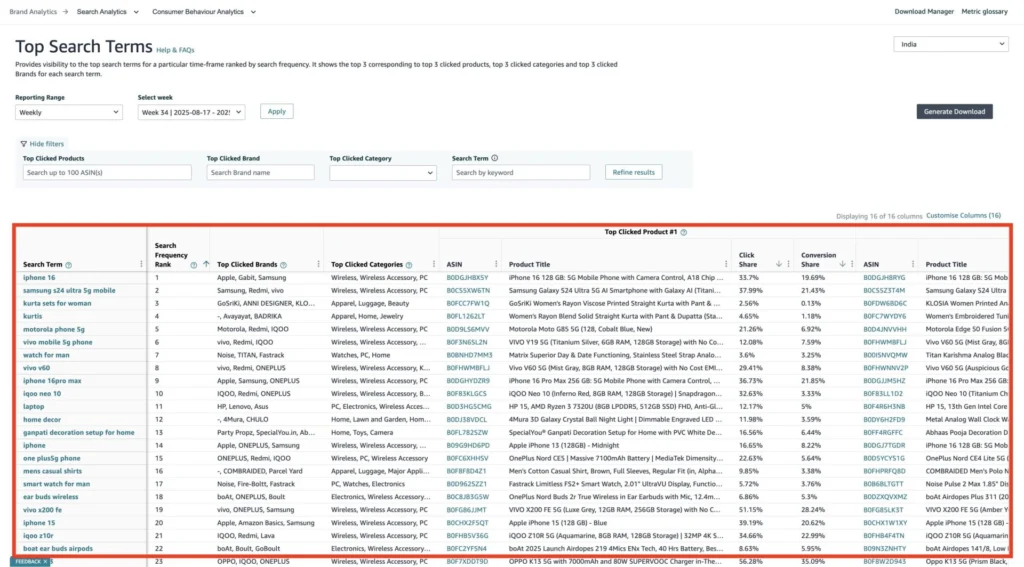The width and height of the screenshot is (1024, 567).
Task: Open help icon next to Search Term header
Action: 69,265
